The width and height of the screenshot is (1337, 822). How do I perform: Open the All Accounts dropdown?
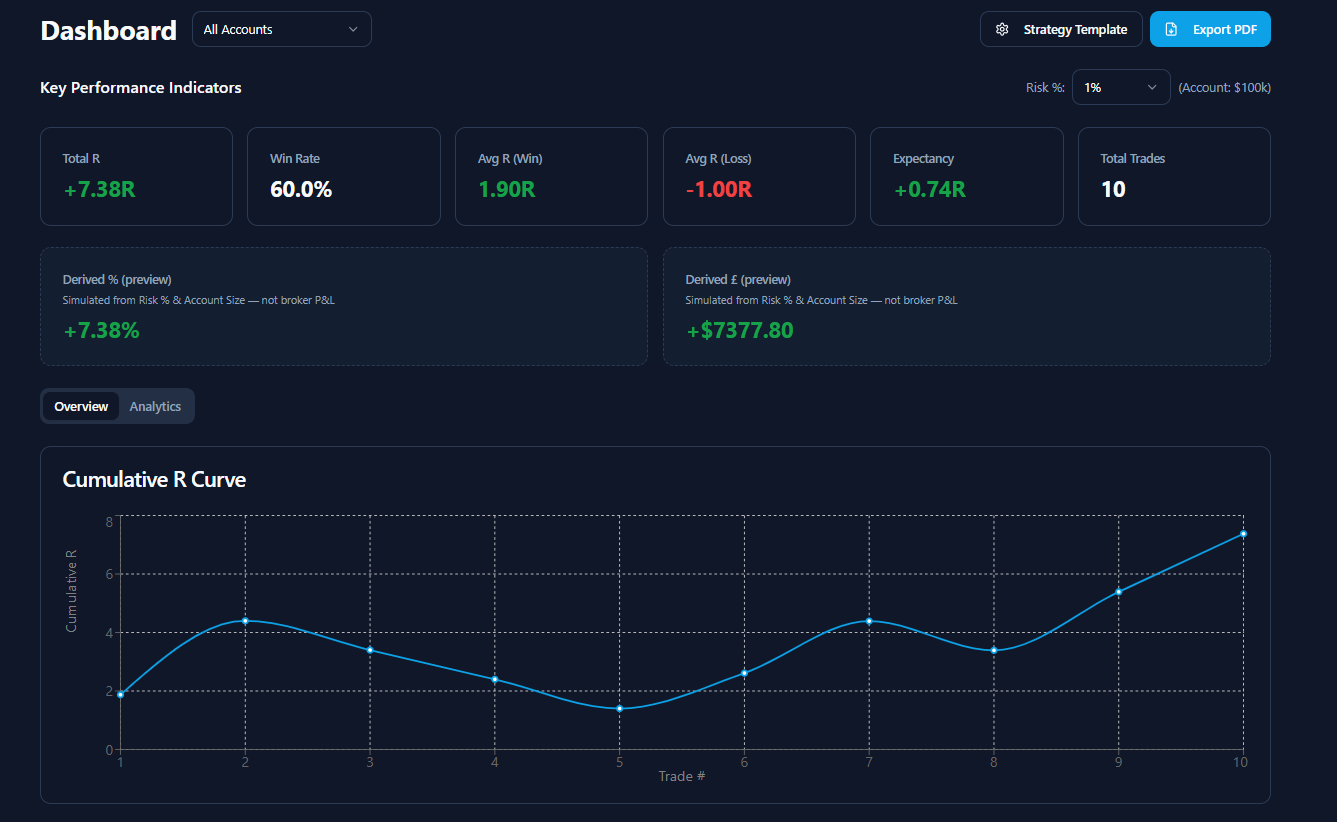click(x=282, y=29)
